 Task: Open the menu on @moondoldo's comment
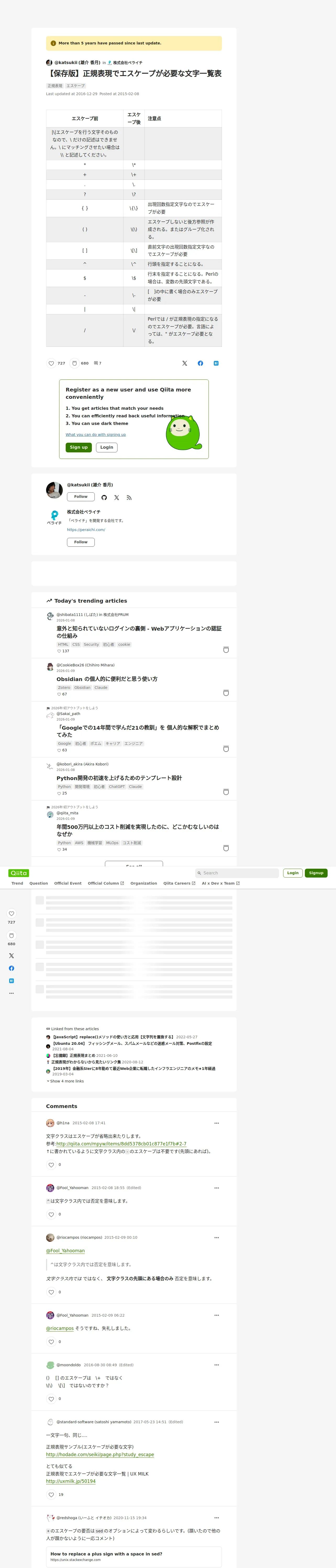coord(216,1365)
